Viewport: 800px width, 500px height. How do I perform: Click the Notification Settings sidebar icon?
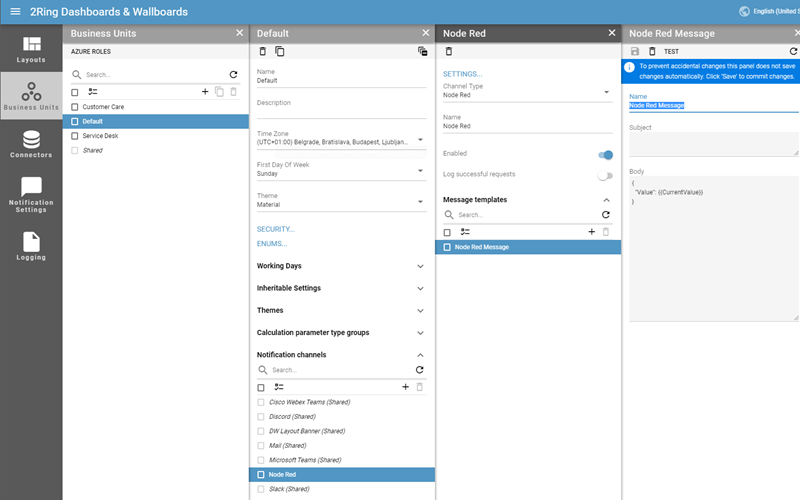point(31,194)
